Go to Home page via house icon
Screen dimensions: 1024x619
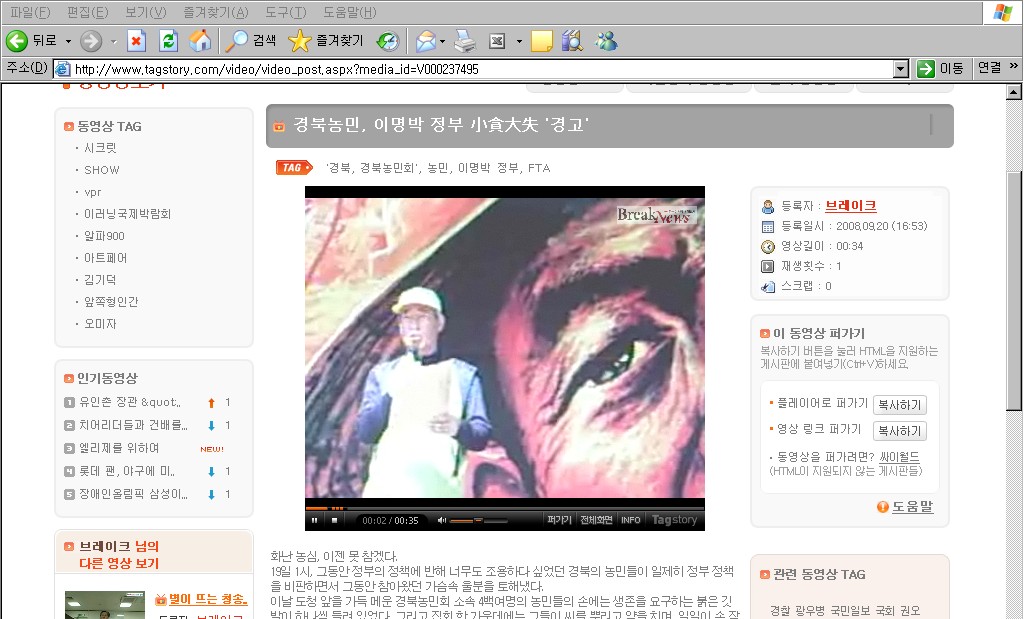click(x=200, y=41)
